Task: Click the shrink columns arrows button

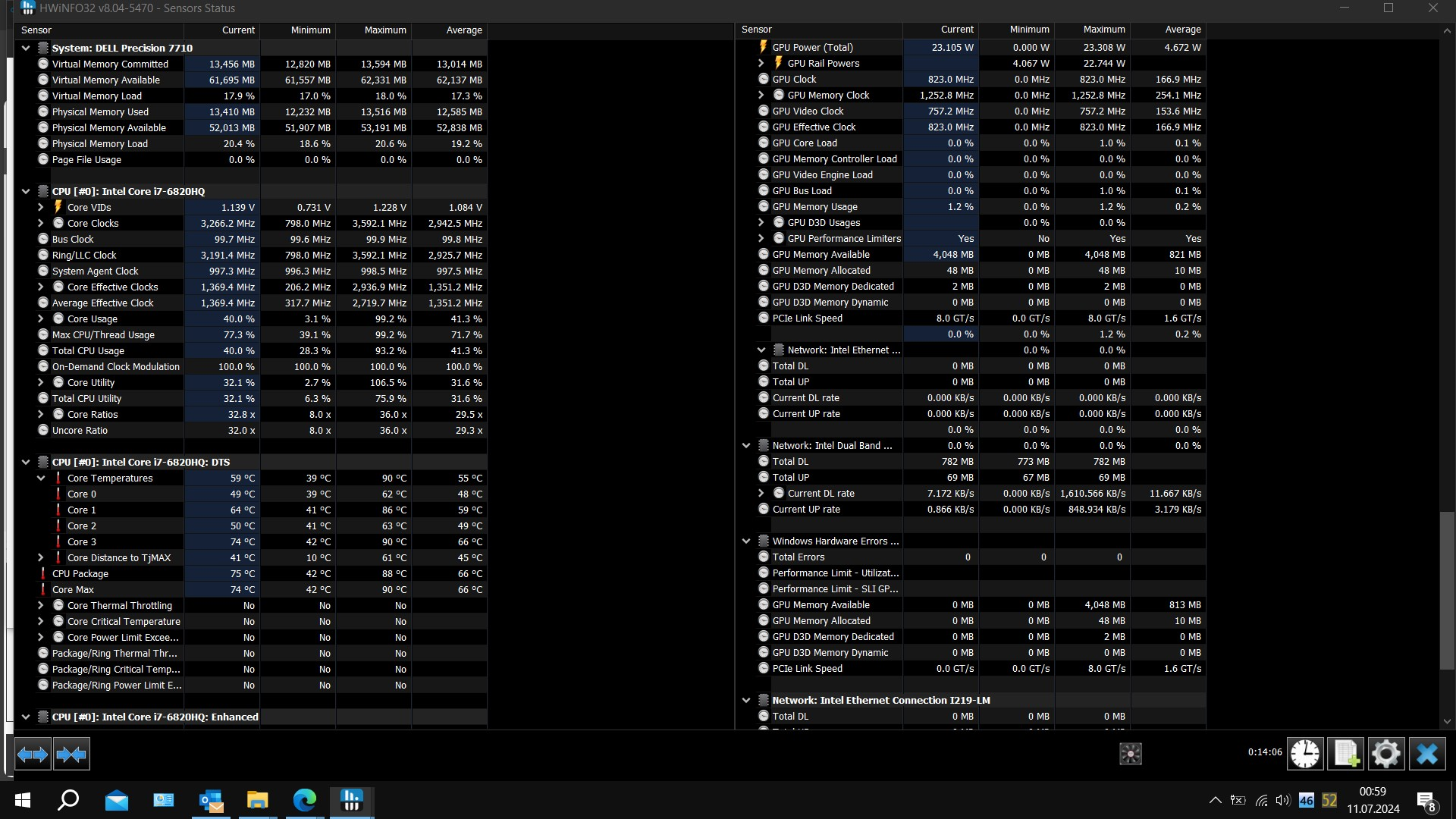Action: (x=72, y=754)
